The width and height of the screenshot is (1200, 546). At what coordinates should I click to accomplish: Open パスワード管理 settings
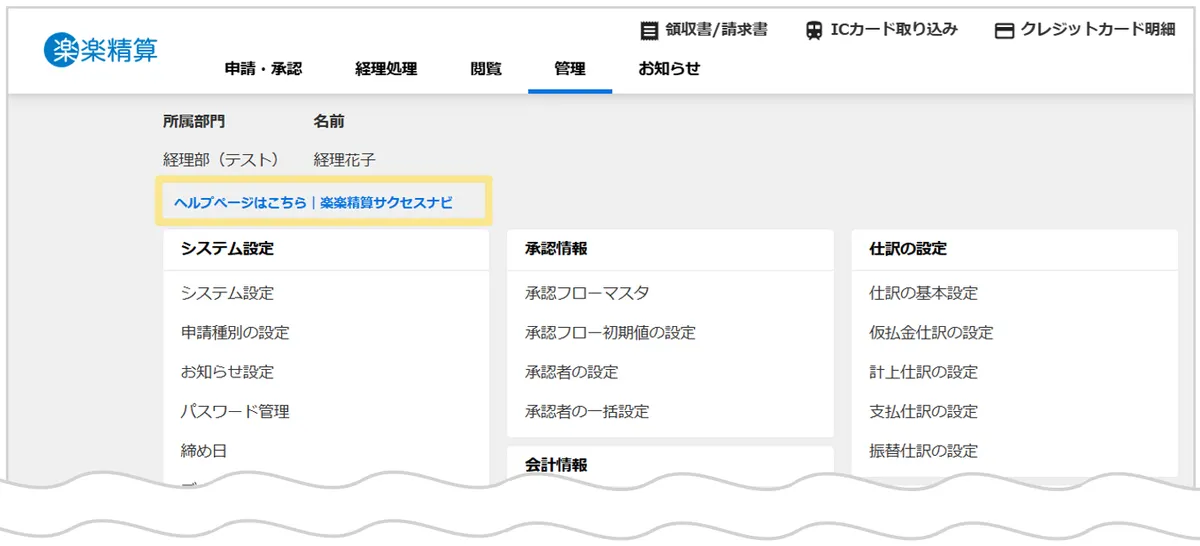coord(235,411)
